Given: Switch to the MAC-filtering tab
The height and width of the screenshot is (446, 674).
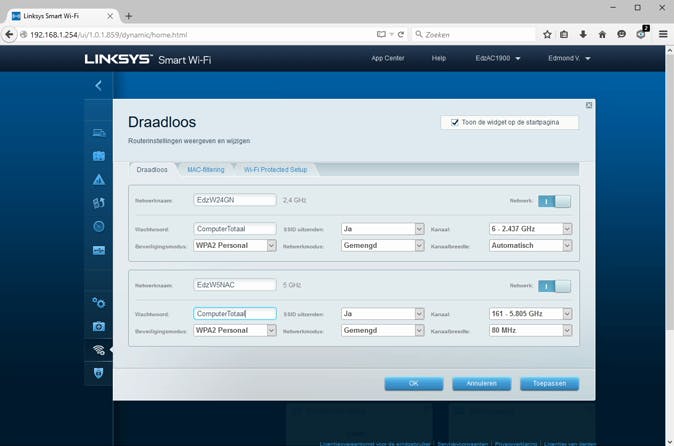Looking at the screenshot, I should (x=206, y=170).
